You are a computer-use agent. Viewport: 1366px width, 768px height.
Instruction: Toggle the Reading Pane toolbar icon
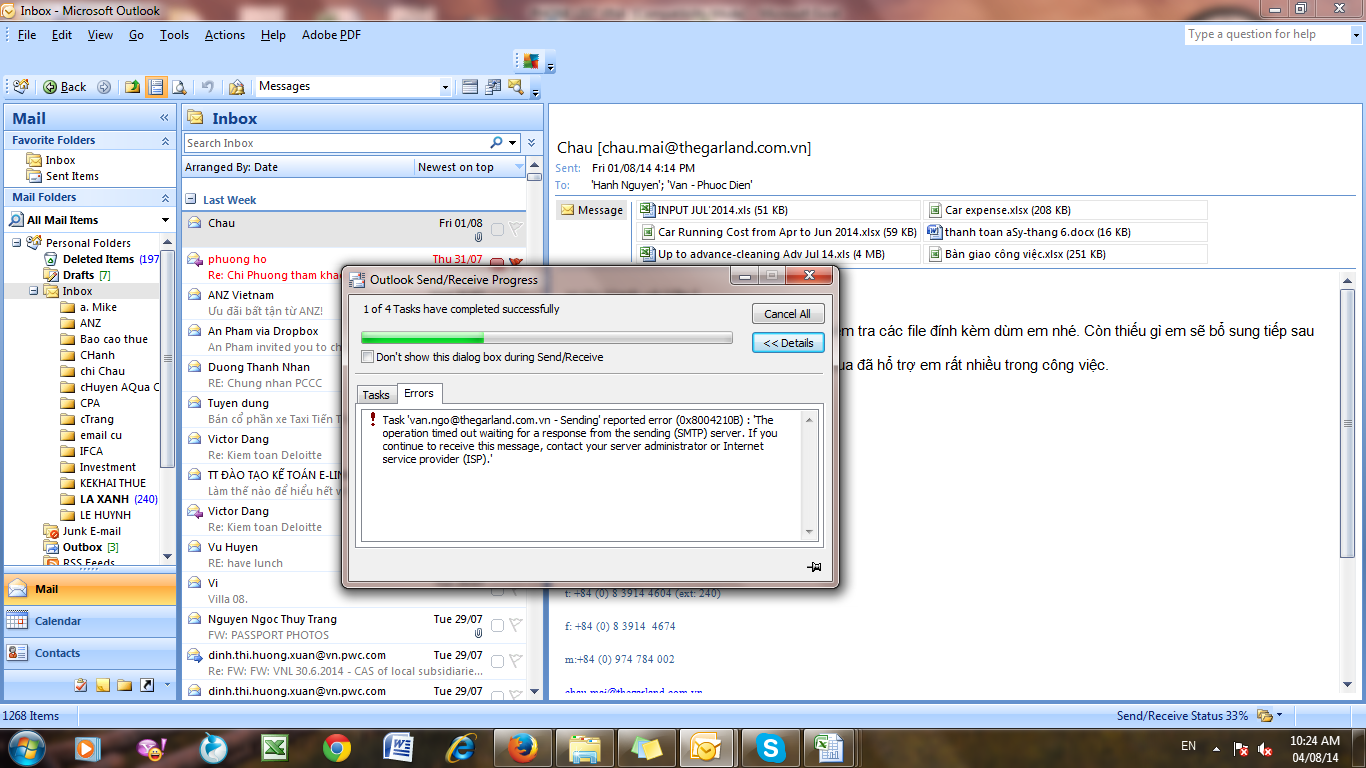[x=156, y=87]
